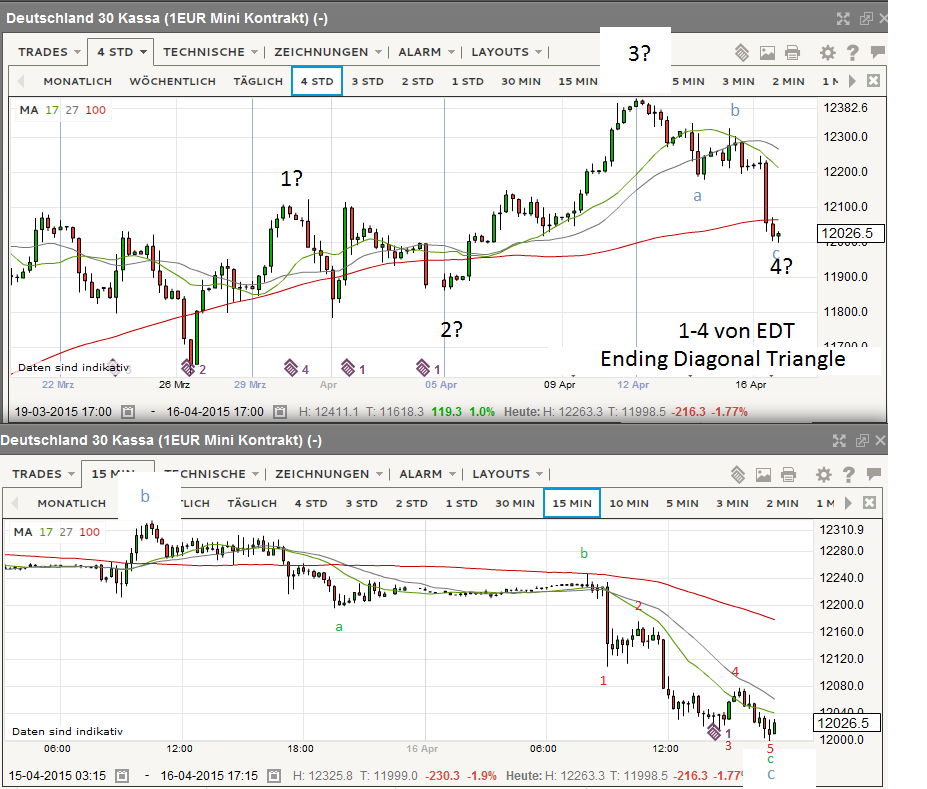Open settings gear of the top chart
The width and height of the screenshot is (927, 789).
click(x=827, y=52)
